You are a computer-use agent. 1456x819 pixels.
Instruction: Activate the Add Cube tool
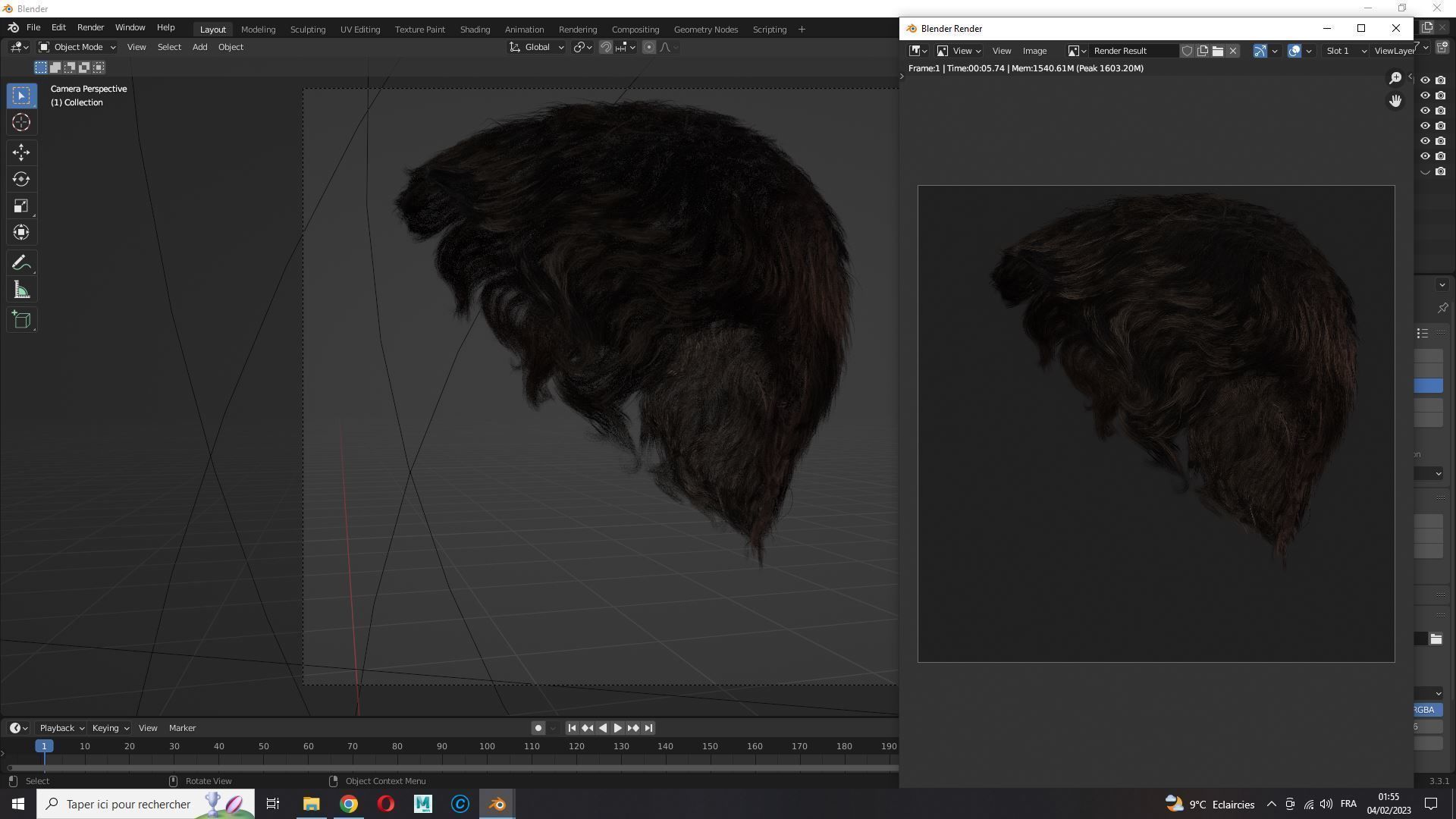coord(20,319)
